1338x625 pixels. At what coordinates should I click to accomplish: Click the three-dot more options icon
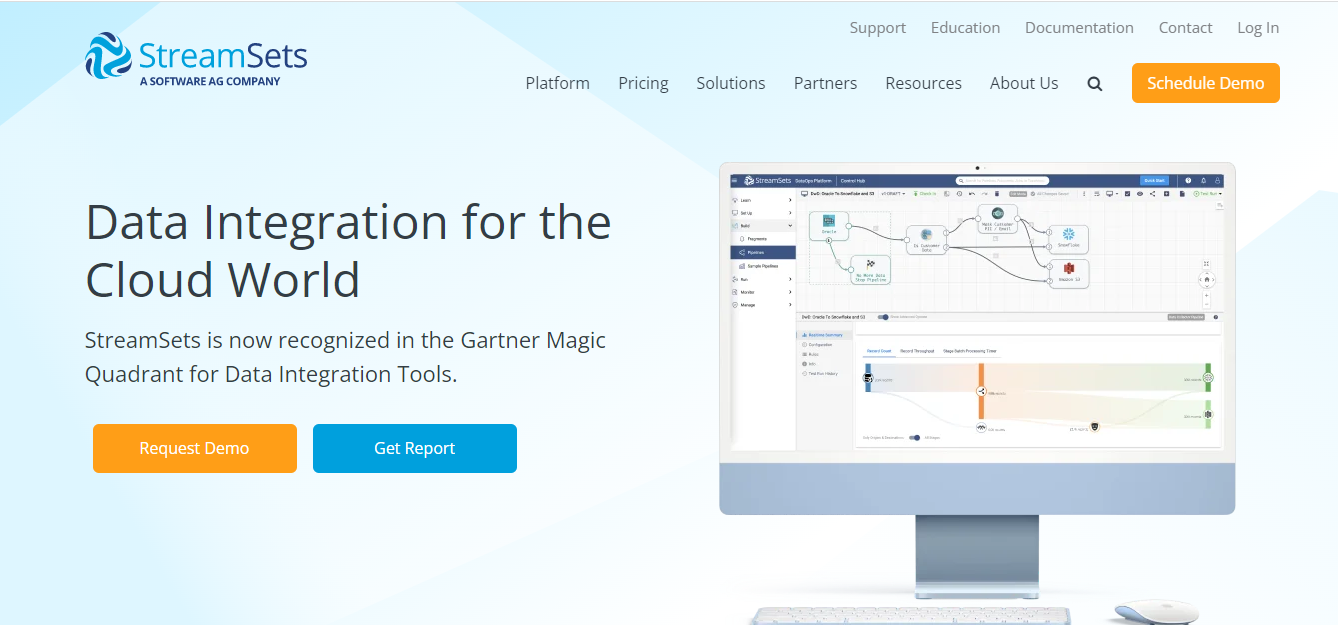click(x=1084, y=193)
